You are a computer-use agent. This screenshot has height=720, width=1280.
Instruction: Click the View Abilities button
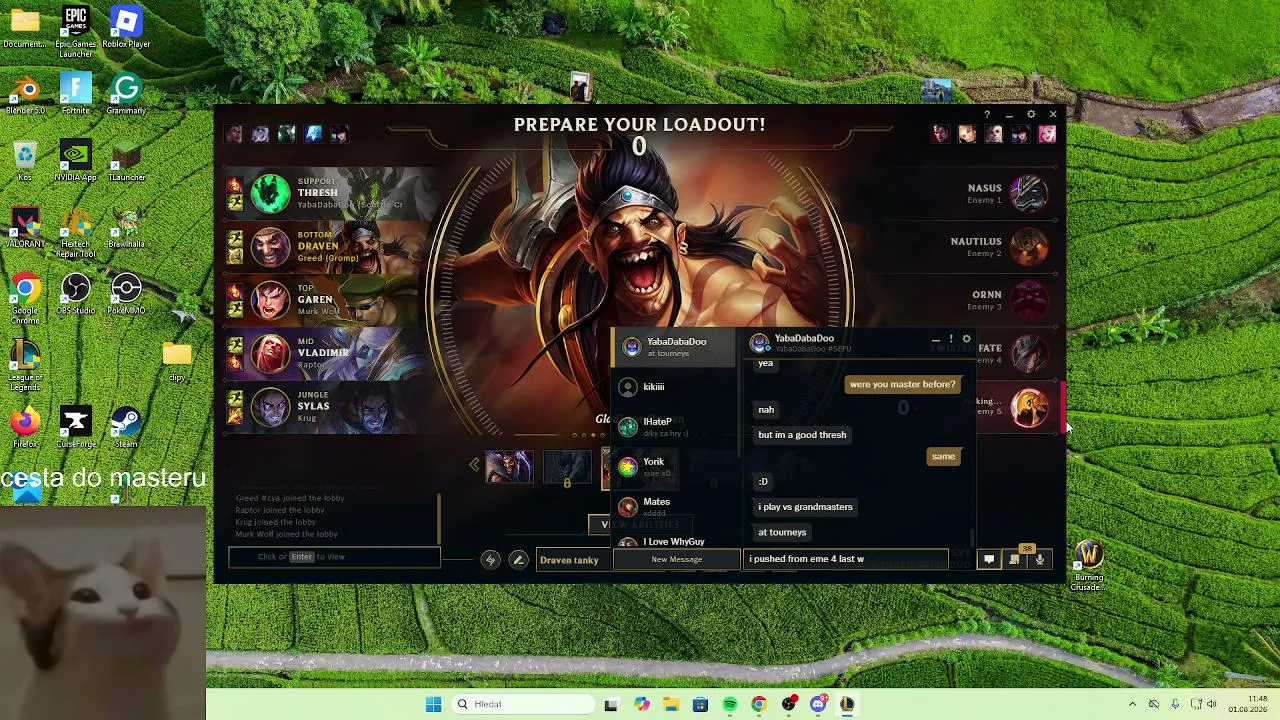pyautogui.click(x=639, y=525)
